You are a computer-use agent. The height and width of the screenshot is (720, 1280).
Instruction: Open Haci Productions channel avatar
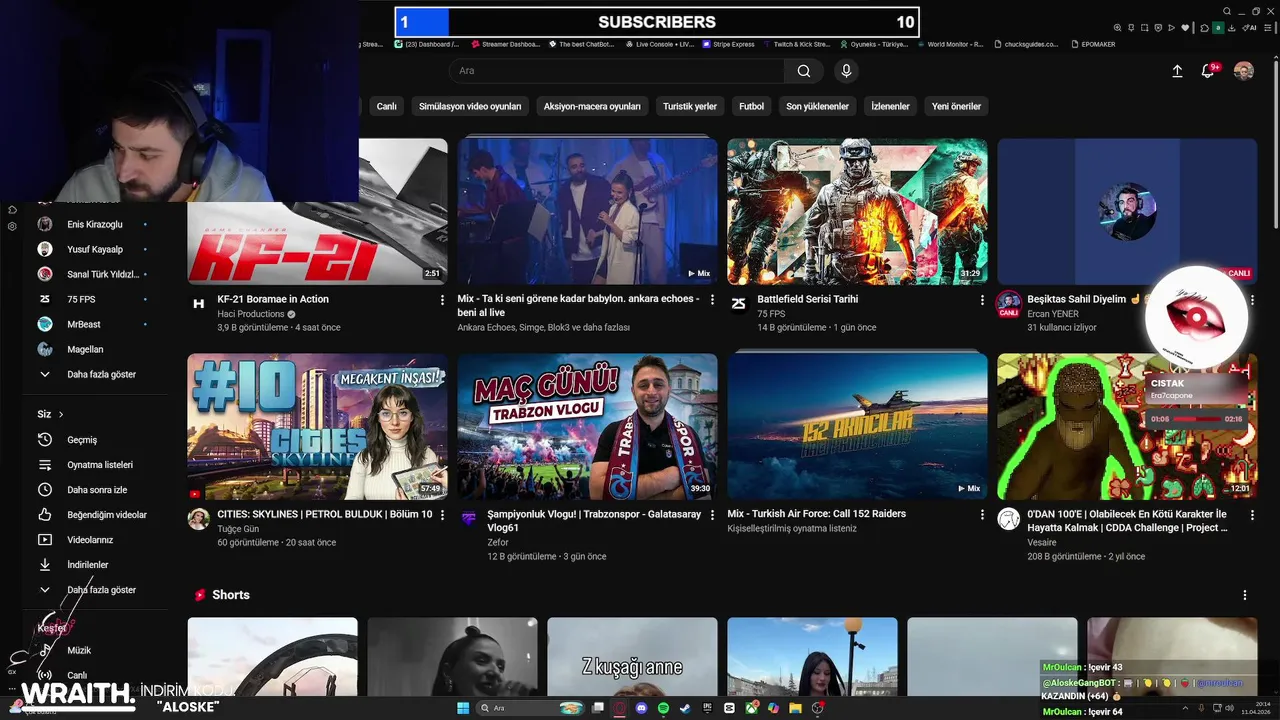tap(198, 303)
